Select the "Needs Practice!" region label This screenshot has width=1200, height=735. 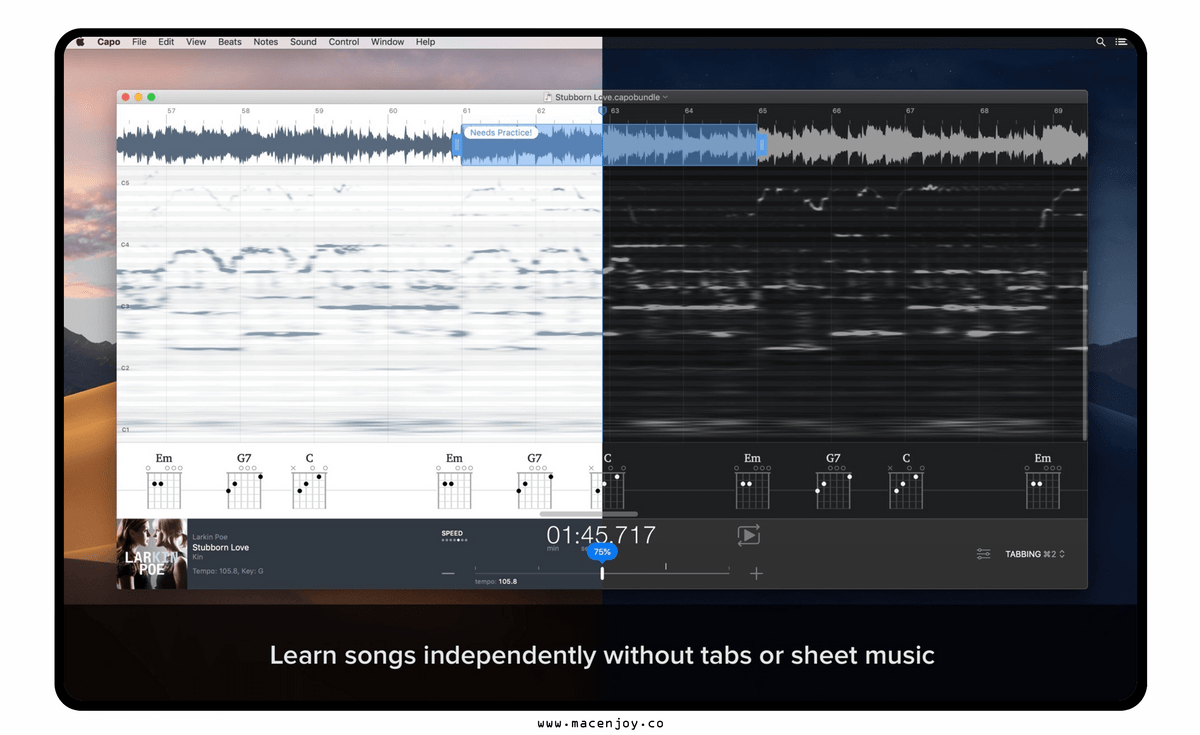pyautogui.click(x=501, y=133)
